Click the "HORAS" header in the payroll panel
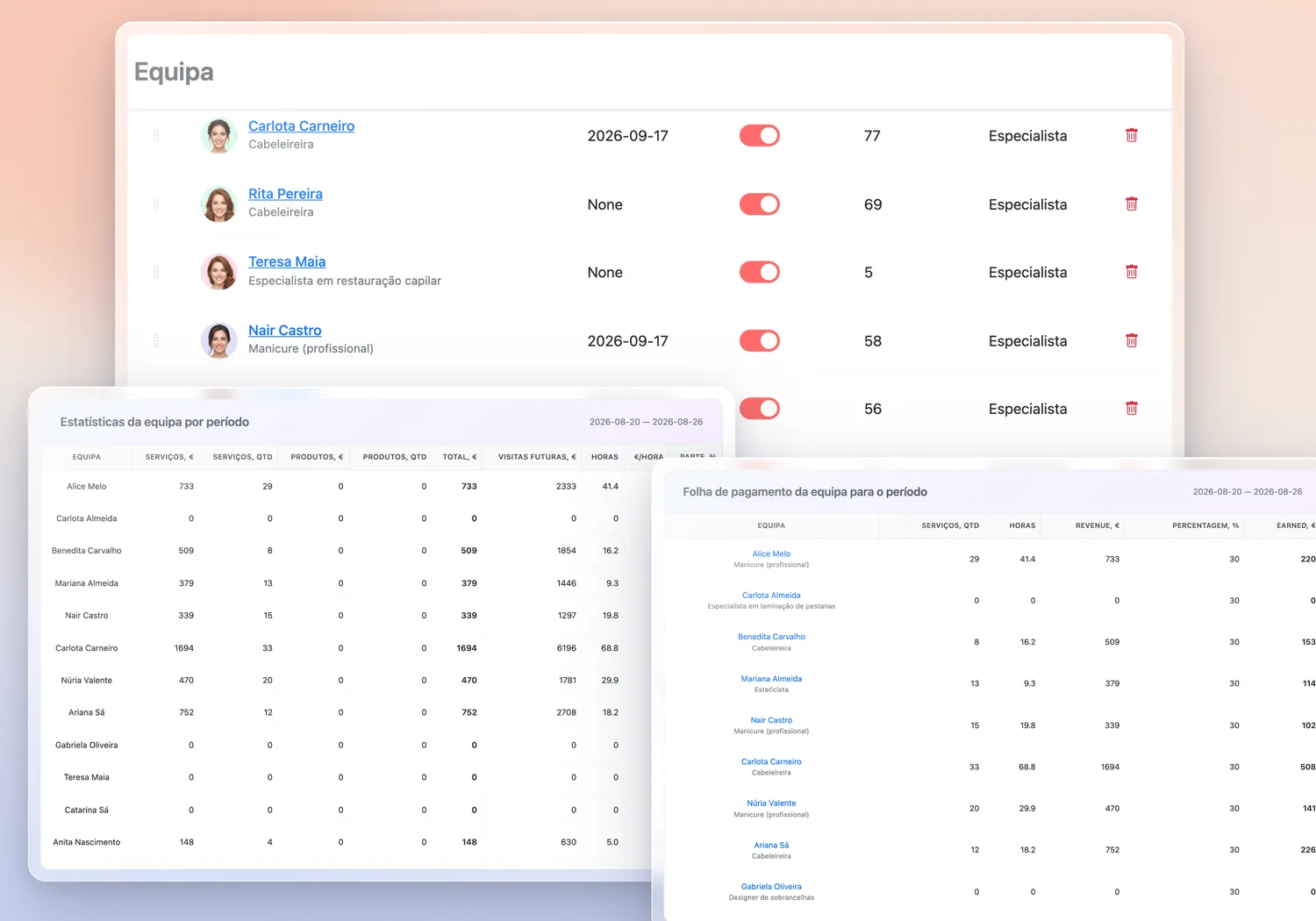1316x921 pixels. (x=1022, y=525)
